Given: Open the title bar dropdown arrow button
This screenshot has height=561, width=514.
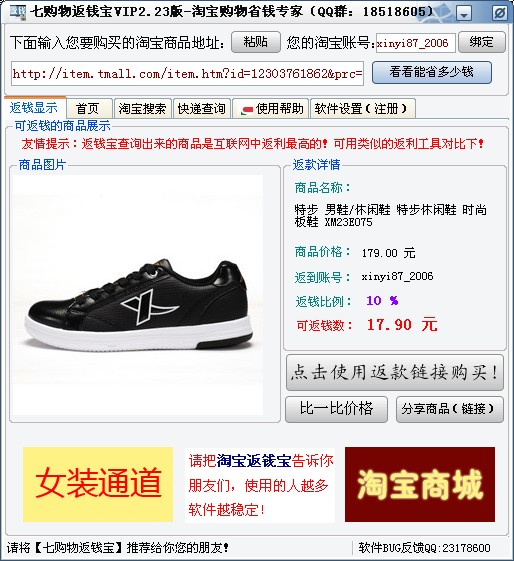Looking at the screenshot, I should [x=464, y=13].
